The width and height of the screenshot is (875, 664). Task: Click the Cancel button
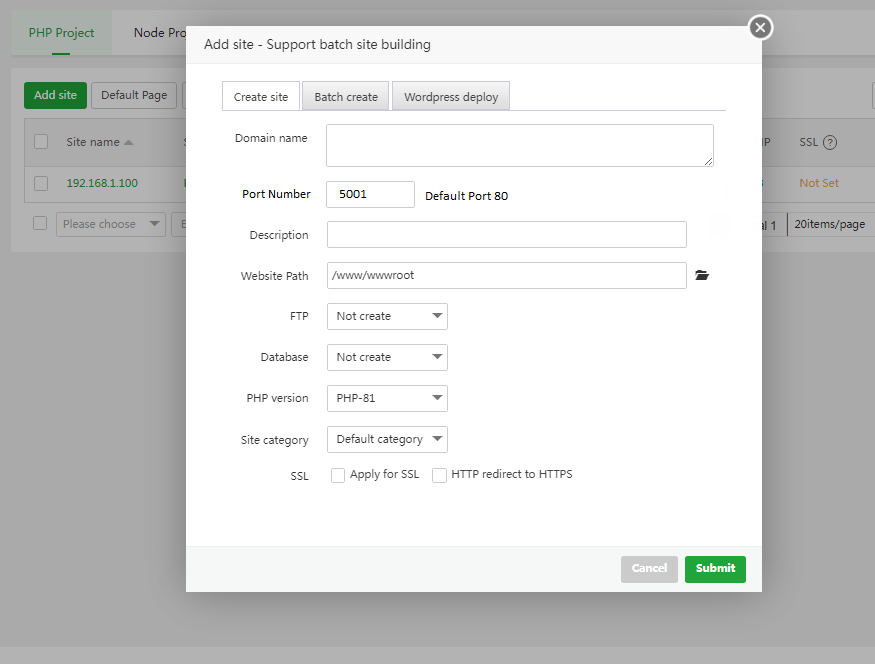649,568
